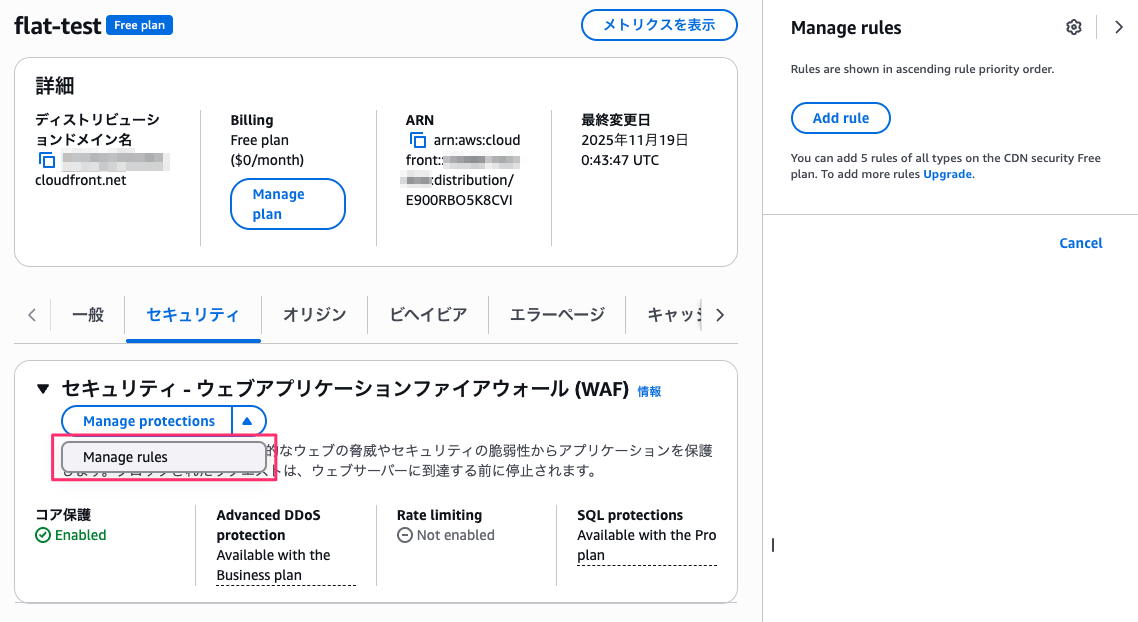
Task: Toggle the Manage protections dropdown arrow
Action: (x=248, y=421)
